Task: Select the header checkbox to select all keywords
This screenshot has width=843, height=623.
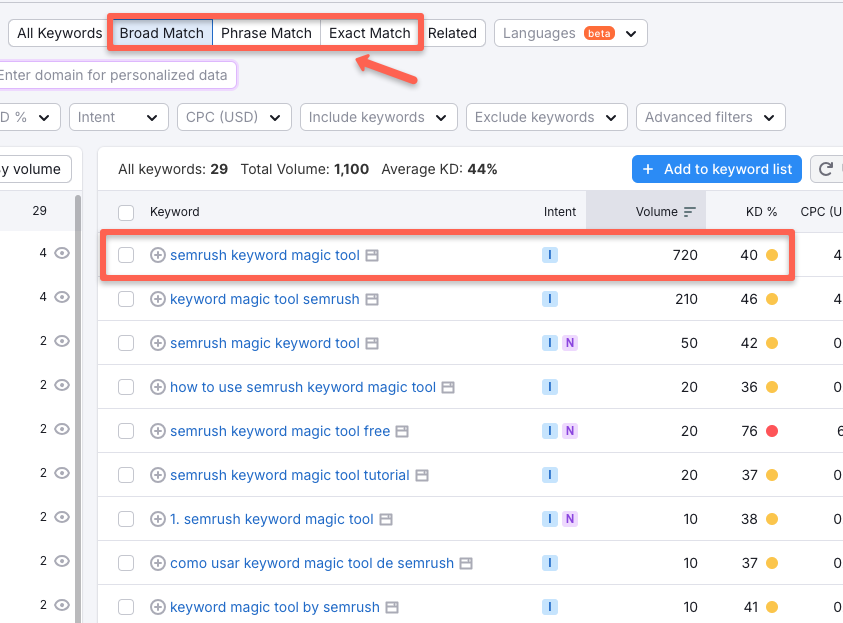Action: pyautogui.click(x=125, y=211)
